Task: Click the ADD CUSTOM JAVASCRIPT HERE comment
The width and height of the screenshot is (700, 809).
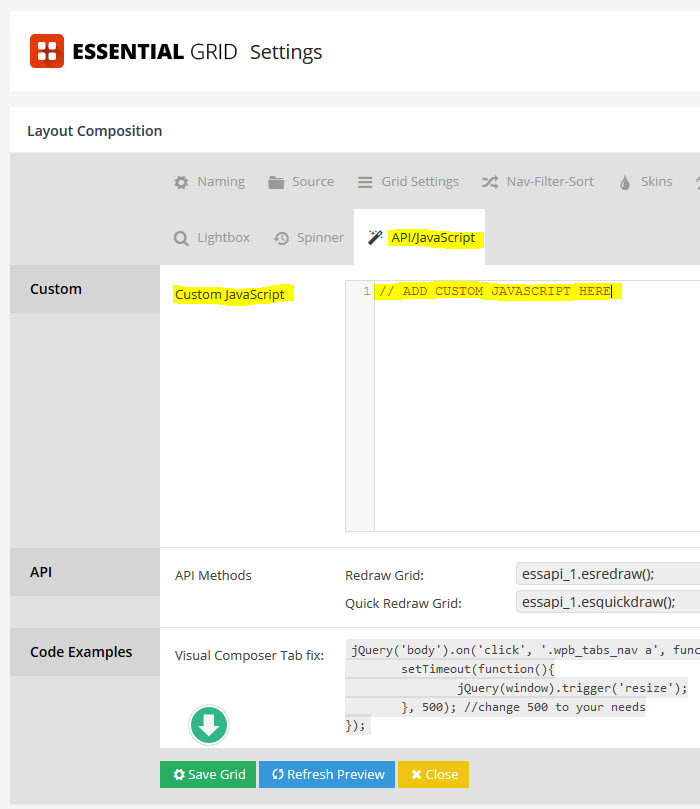Action: coord(495,292)
